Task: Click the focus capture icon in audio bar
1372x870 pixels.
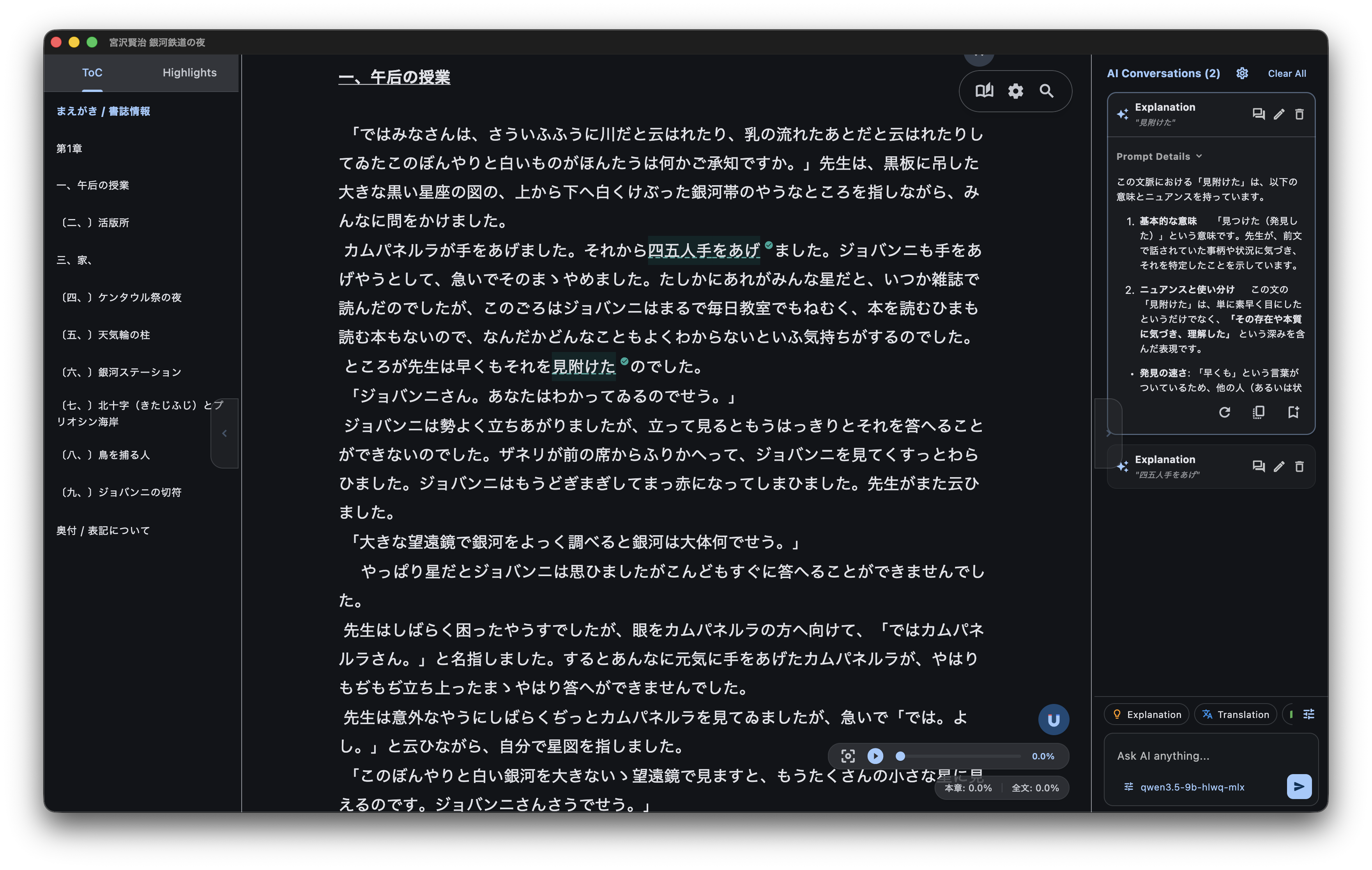Action: click(x=848, y=756)
